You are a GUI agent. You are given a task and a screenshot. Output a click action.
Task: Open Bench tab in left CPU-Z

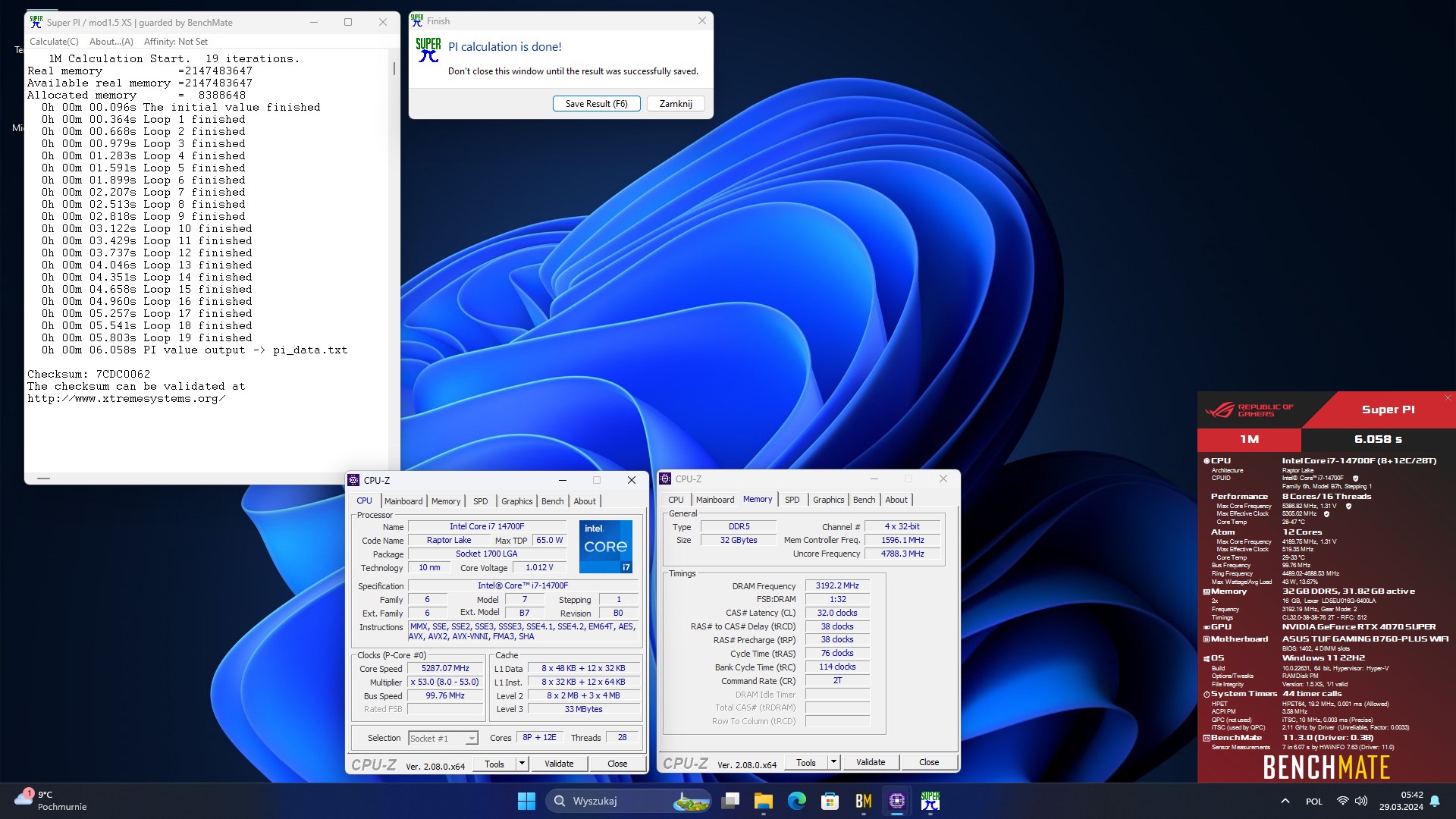(x=553, y=501)
